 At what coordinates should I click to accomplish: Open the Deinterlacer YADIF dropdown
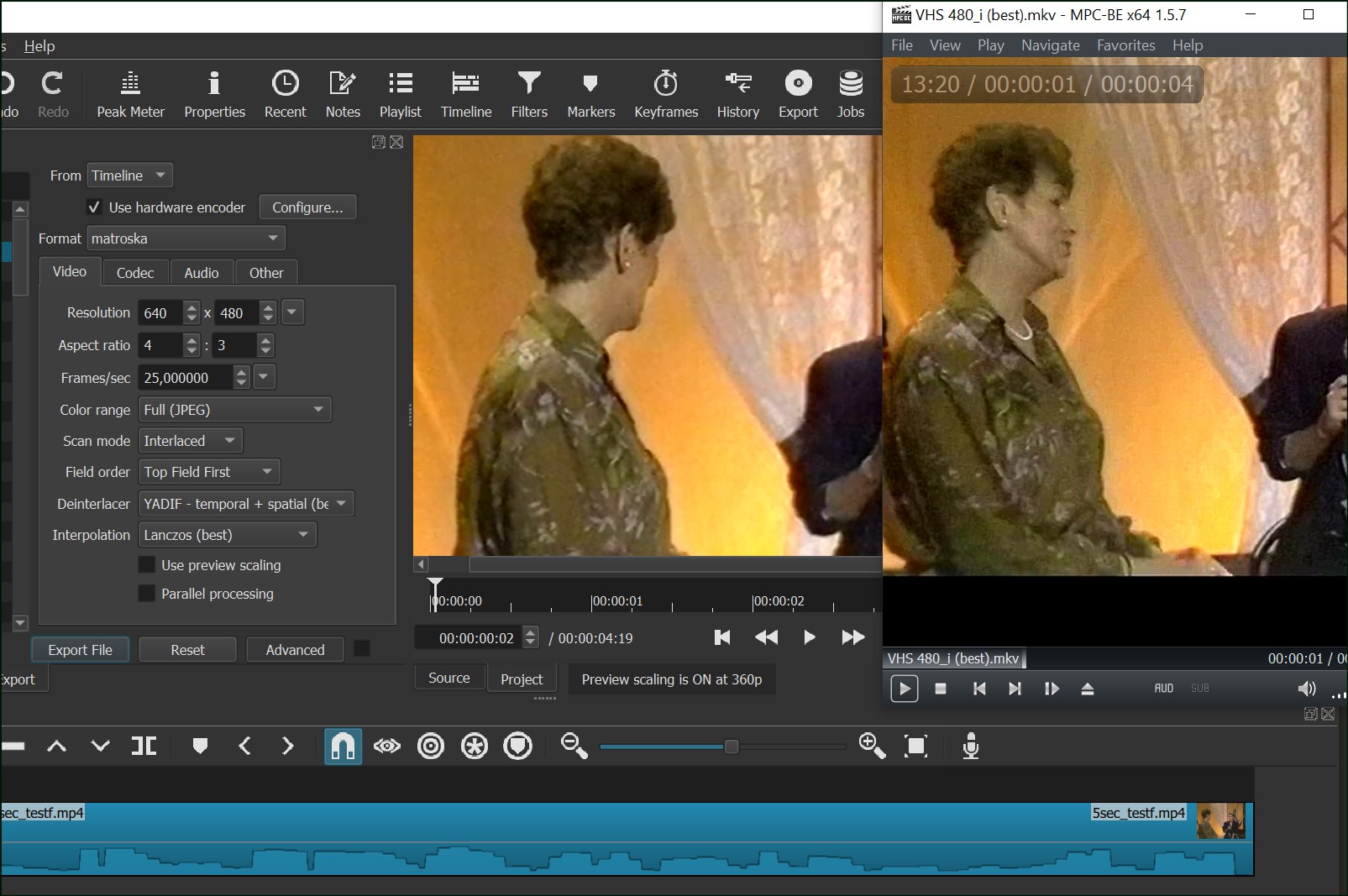[x=245, y=504]
